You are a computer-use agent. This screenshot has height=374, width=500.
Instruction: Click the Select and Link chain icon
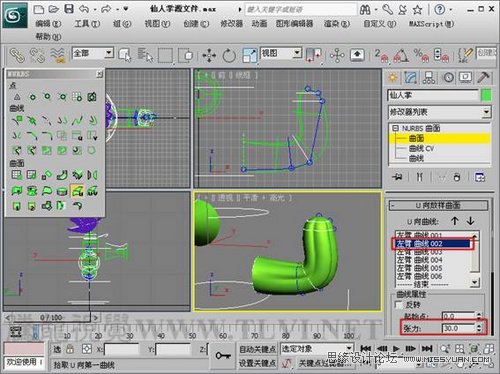(18, 55)
